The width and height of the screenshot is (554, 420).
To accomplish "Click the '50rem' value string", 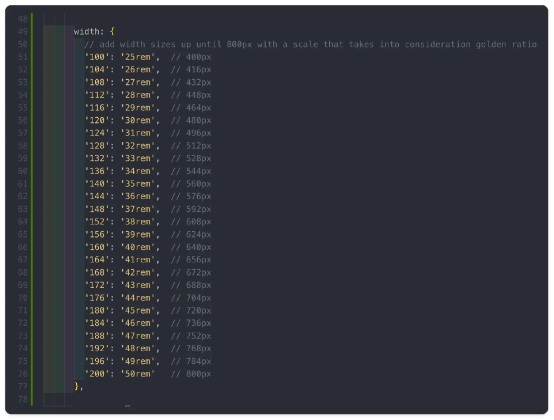I will [x=138, y=374].
